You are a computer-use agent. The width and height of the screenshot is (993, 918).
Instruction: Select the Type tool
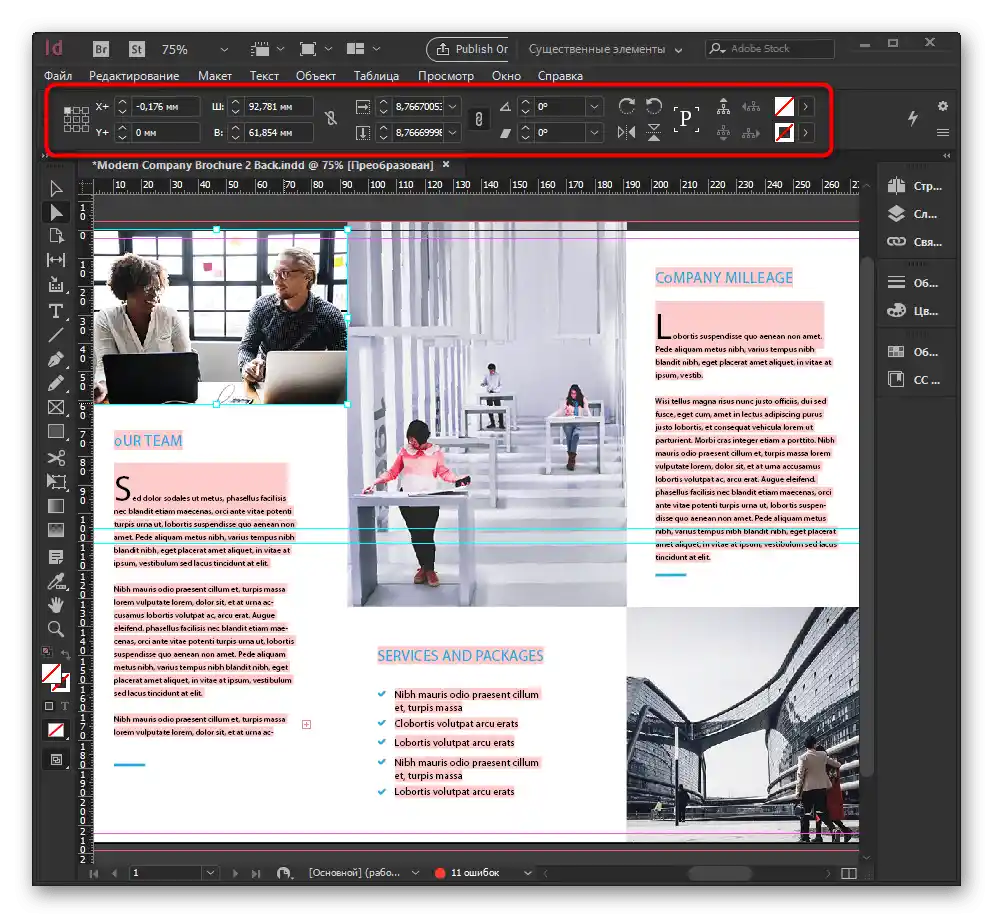pyautogui.click(x=56, y=311)
